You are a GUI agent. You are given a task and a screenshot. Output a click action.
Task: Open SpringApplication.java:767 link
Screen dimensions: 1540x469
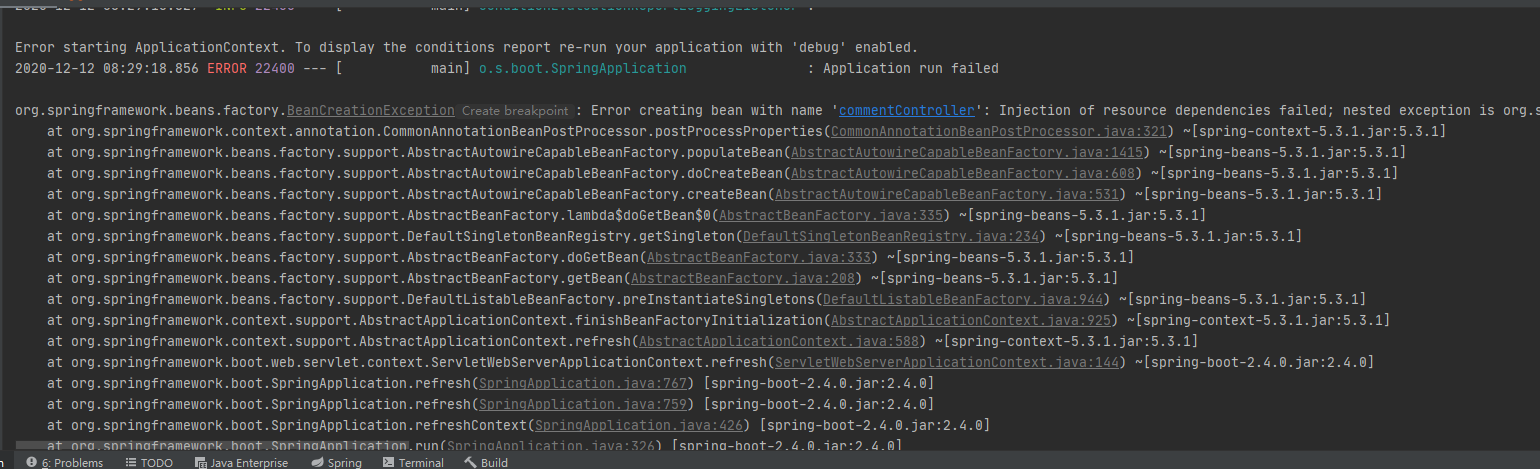coord(583,383)
